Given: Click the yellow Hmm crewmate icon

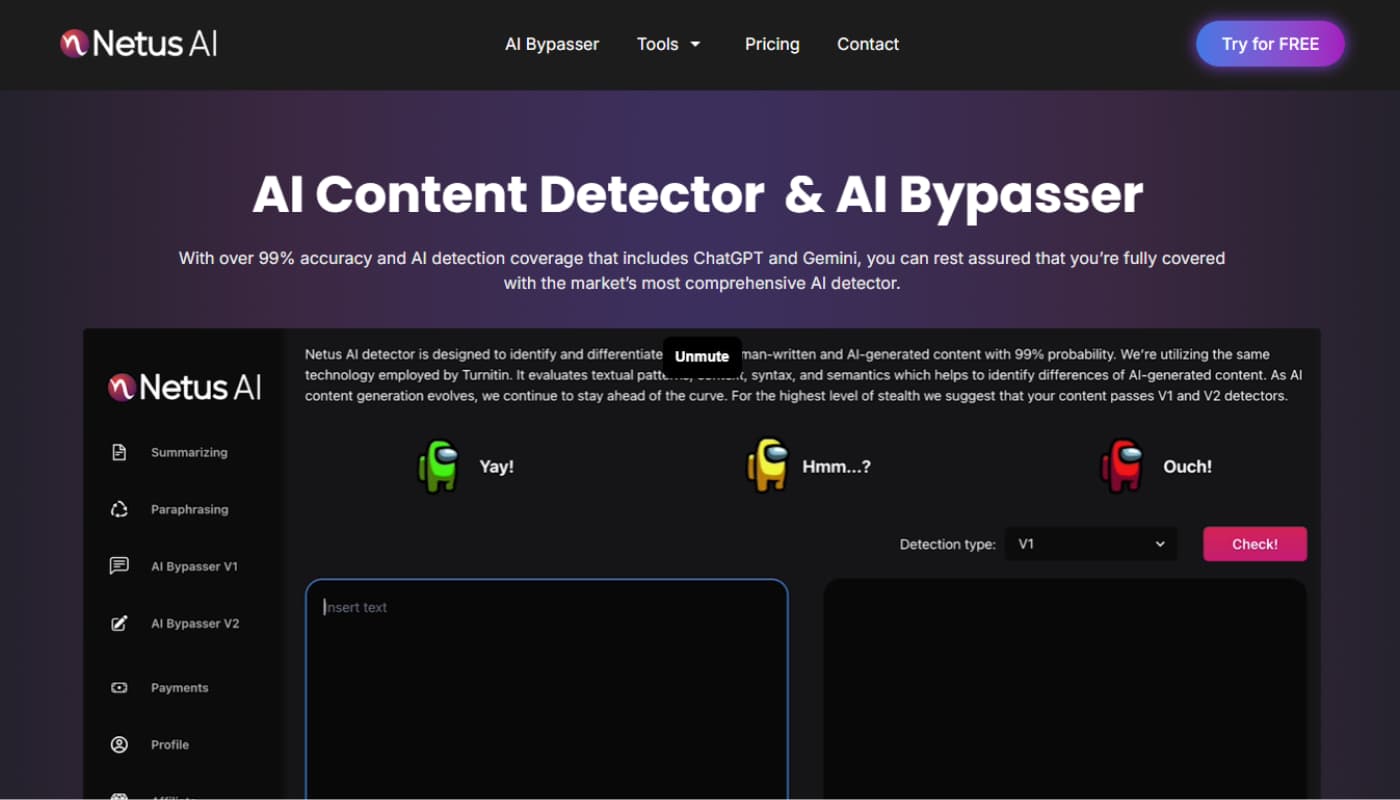Looking at the screenshot, I should tap(767, 467).
